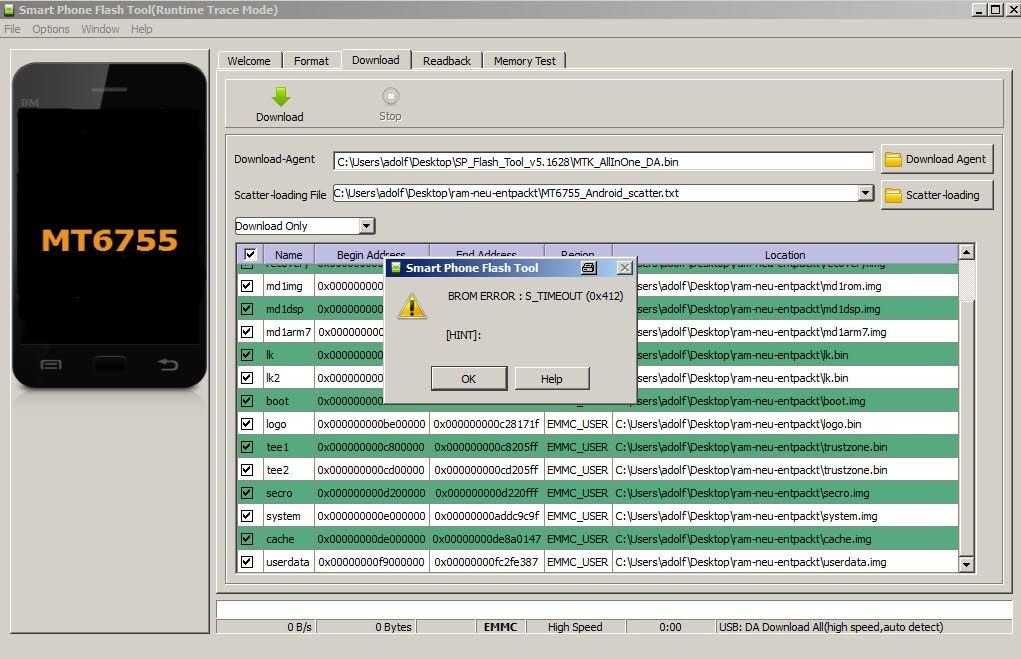The image size is (1021, 659).
Task: Click the Scatter-loading File path field
Action: pos(595,193)
